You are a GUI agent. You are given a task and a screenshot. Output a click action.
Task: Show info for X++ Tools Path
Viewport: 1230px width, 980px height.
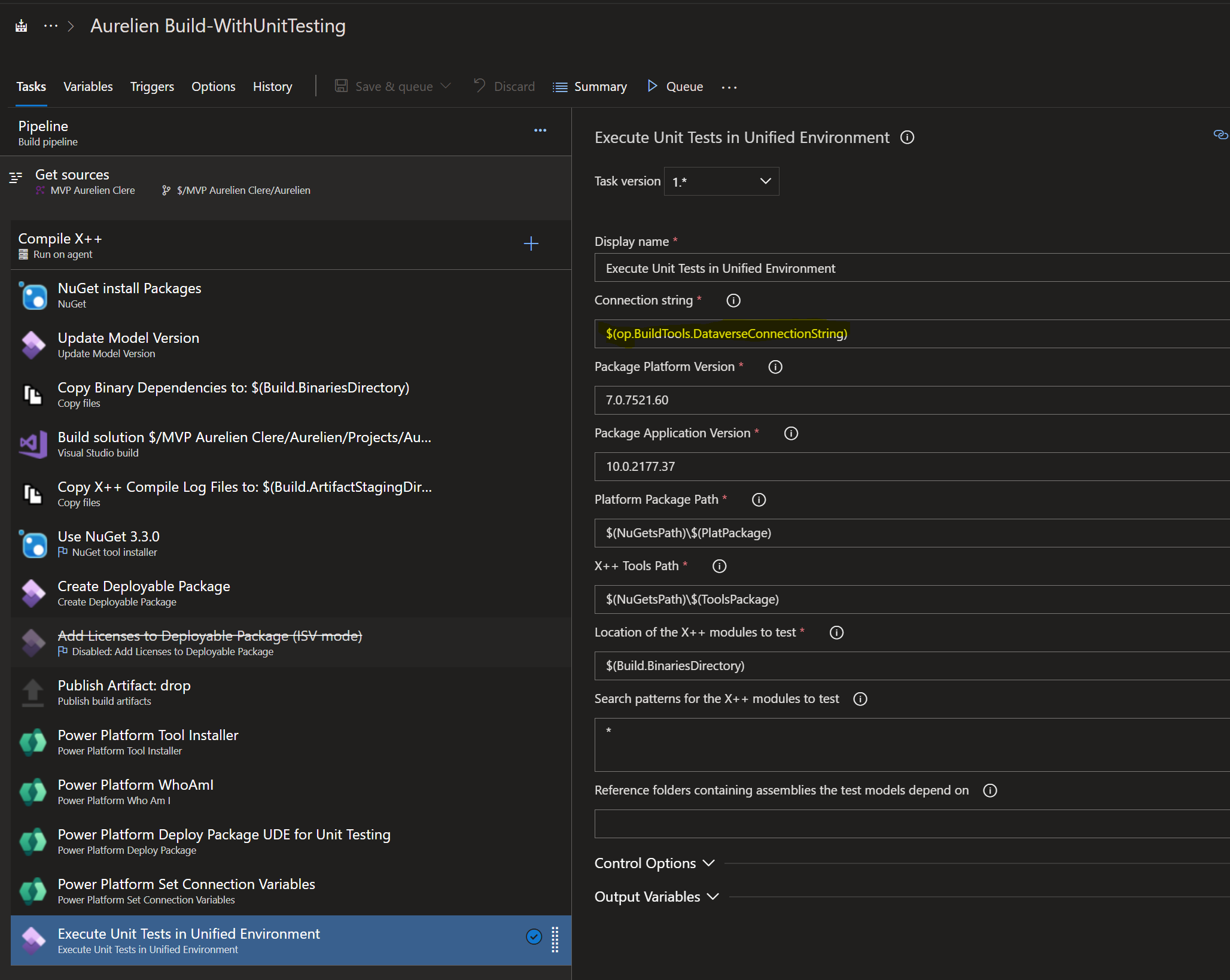click(720, 566)
